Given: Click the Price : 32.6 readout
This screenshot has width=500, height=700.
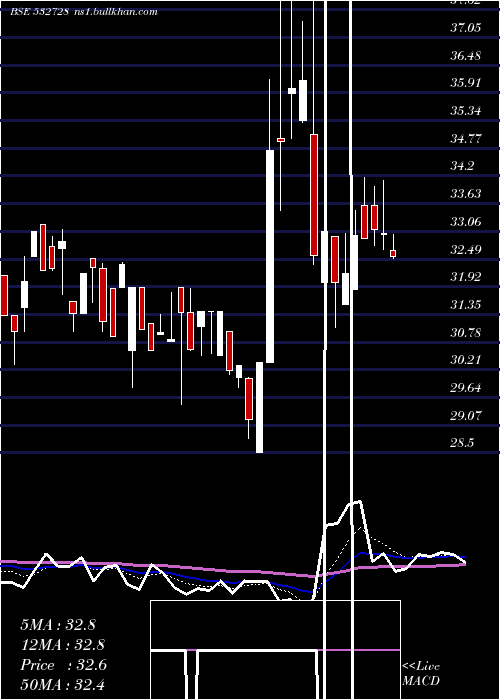Looking at the screenshot, I should pos(63,665).
